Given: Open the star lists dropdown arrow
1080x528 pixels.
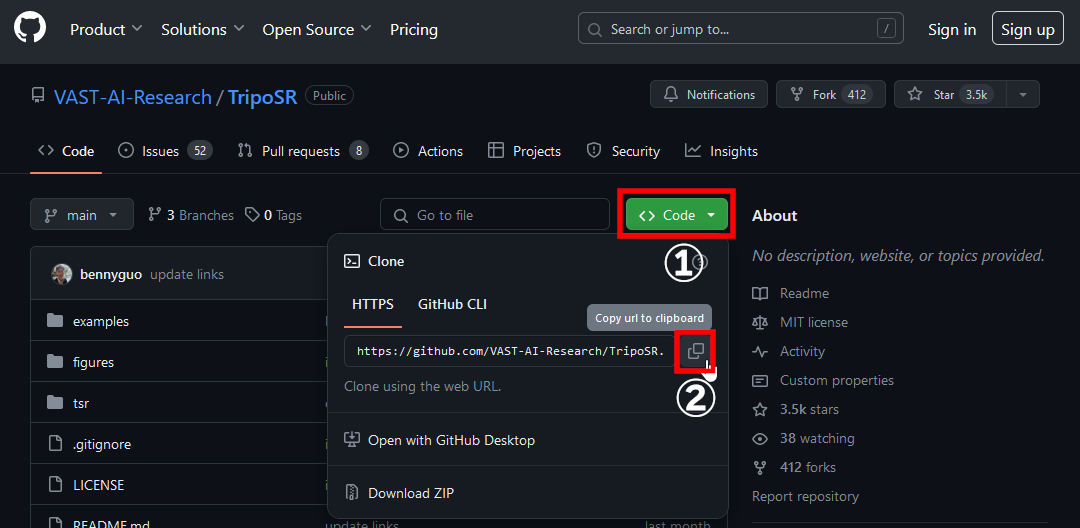Looking at the screenshot, I should point(1023,94).
